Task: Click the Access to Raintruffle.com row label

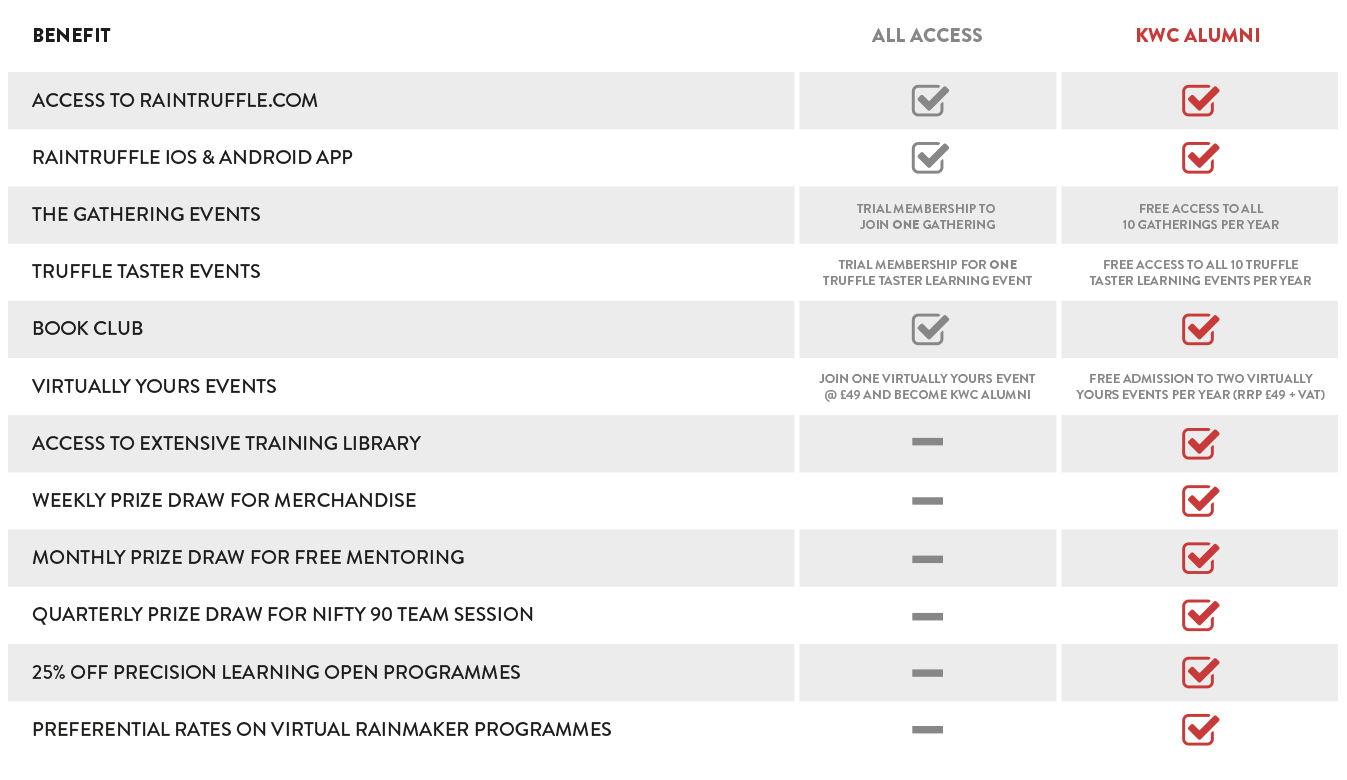Action: coord(175,101)
